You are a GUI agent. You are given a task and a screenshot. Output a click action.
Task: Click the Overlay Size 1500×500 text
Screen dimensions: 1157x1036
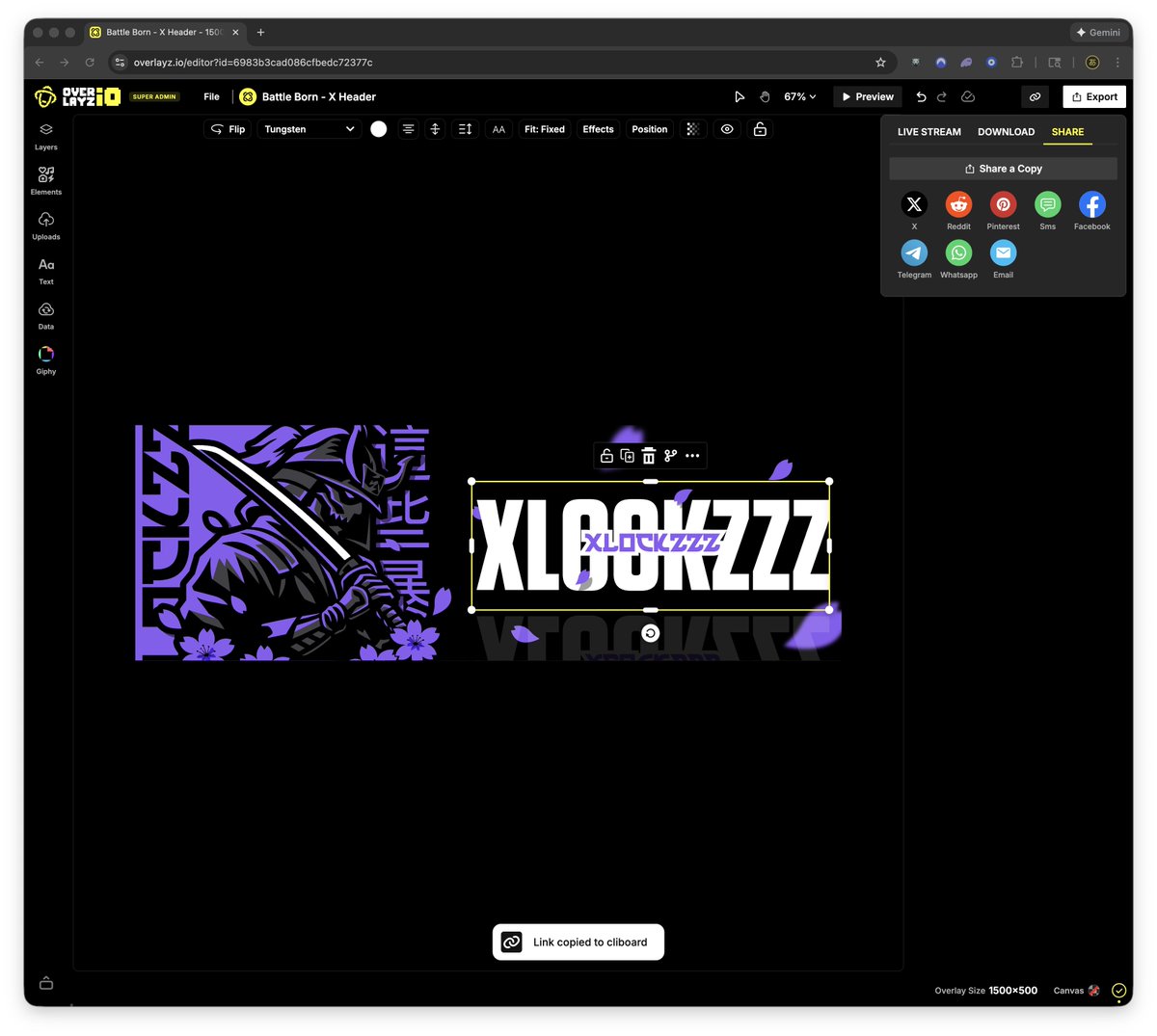pos(986,991)
